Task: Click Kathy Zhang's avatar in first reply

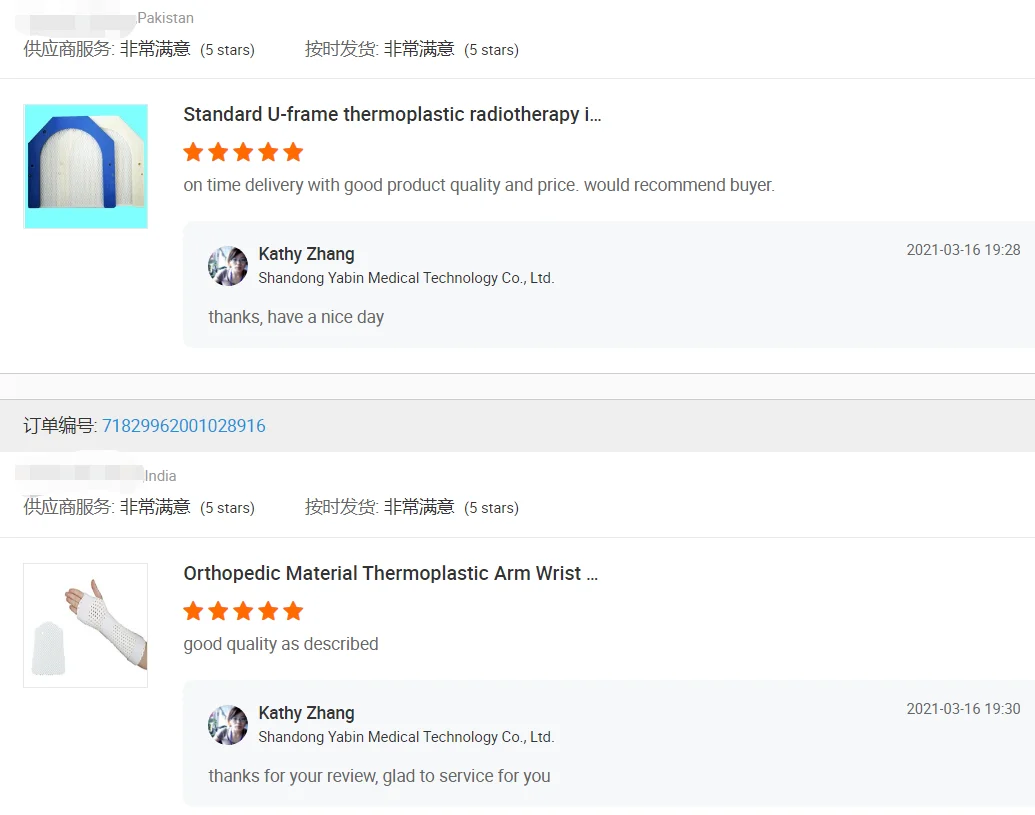Action: (228, 266)
